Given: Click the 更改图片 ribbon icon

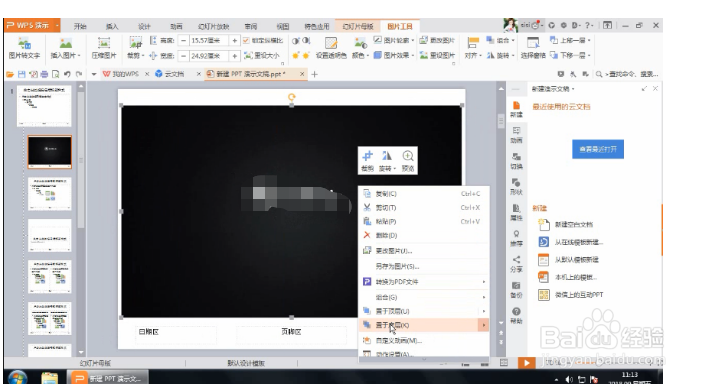Looking at the screenshot, I should click(437, 40).
